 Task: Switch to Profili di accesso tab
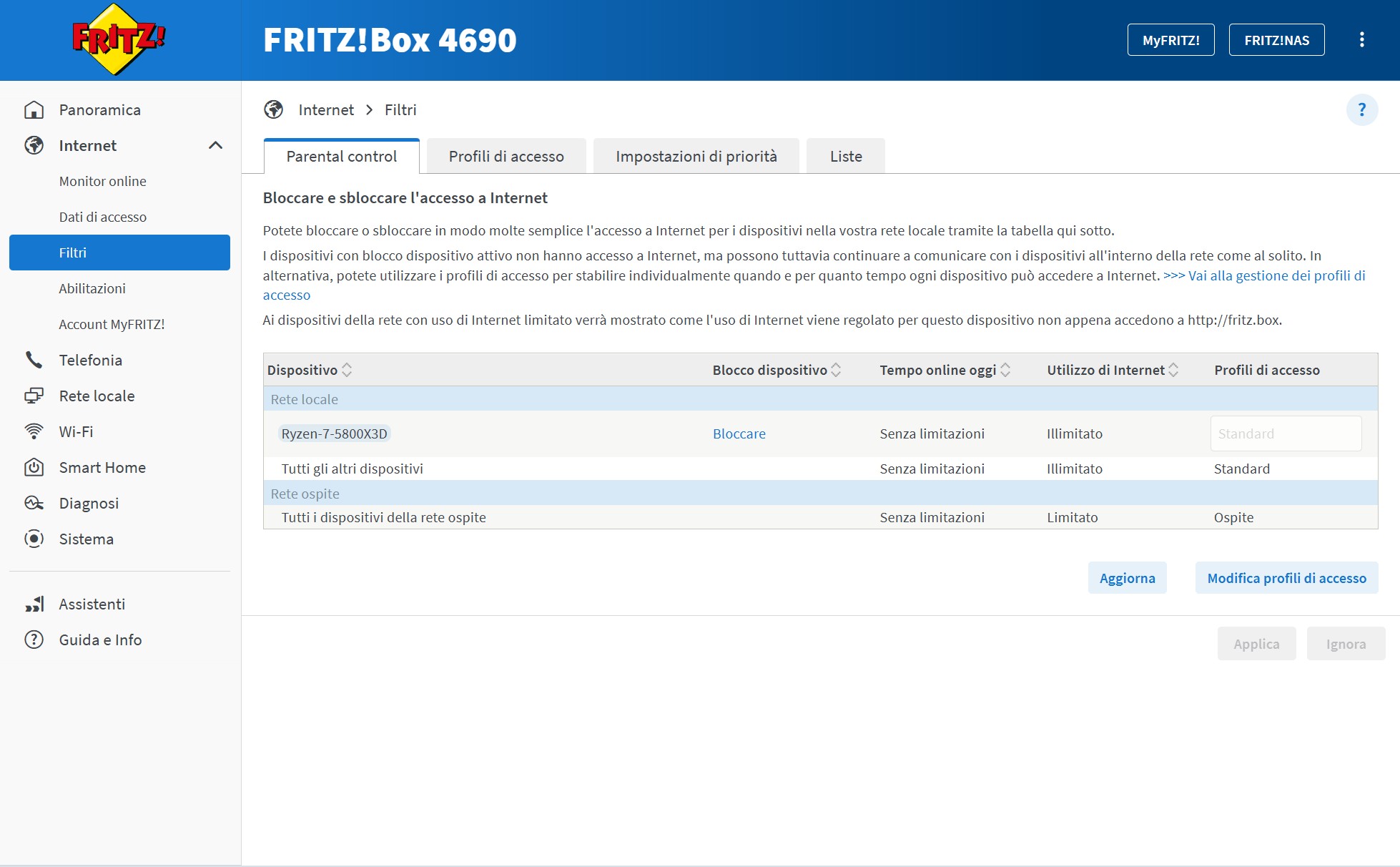pos(506,156)
